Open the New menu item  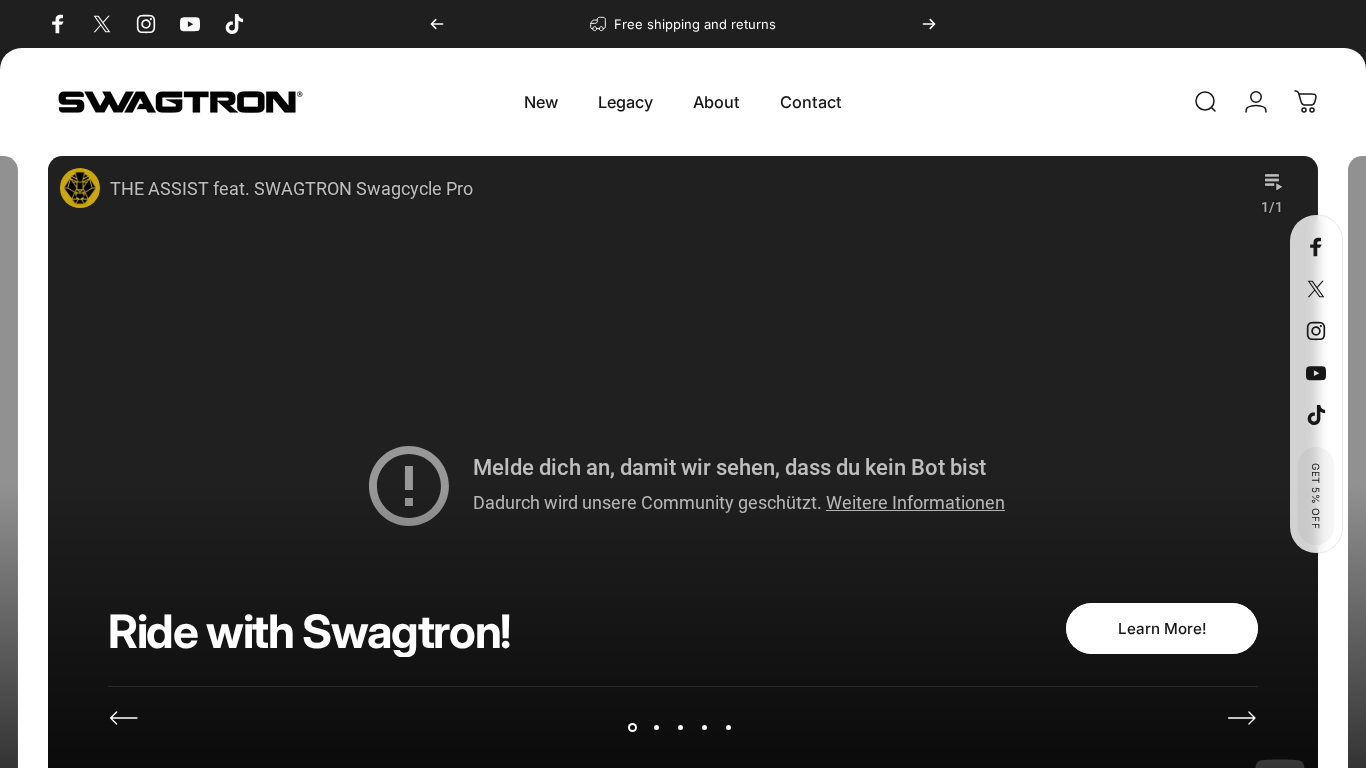pyautogui.click(x=541, y=102)
